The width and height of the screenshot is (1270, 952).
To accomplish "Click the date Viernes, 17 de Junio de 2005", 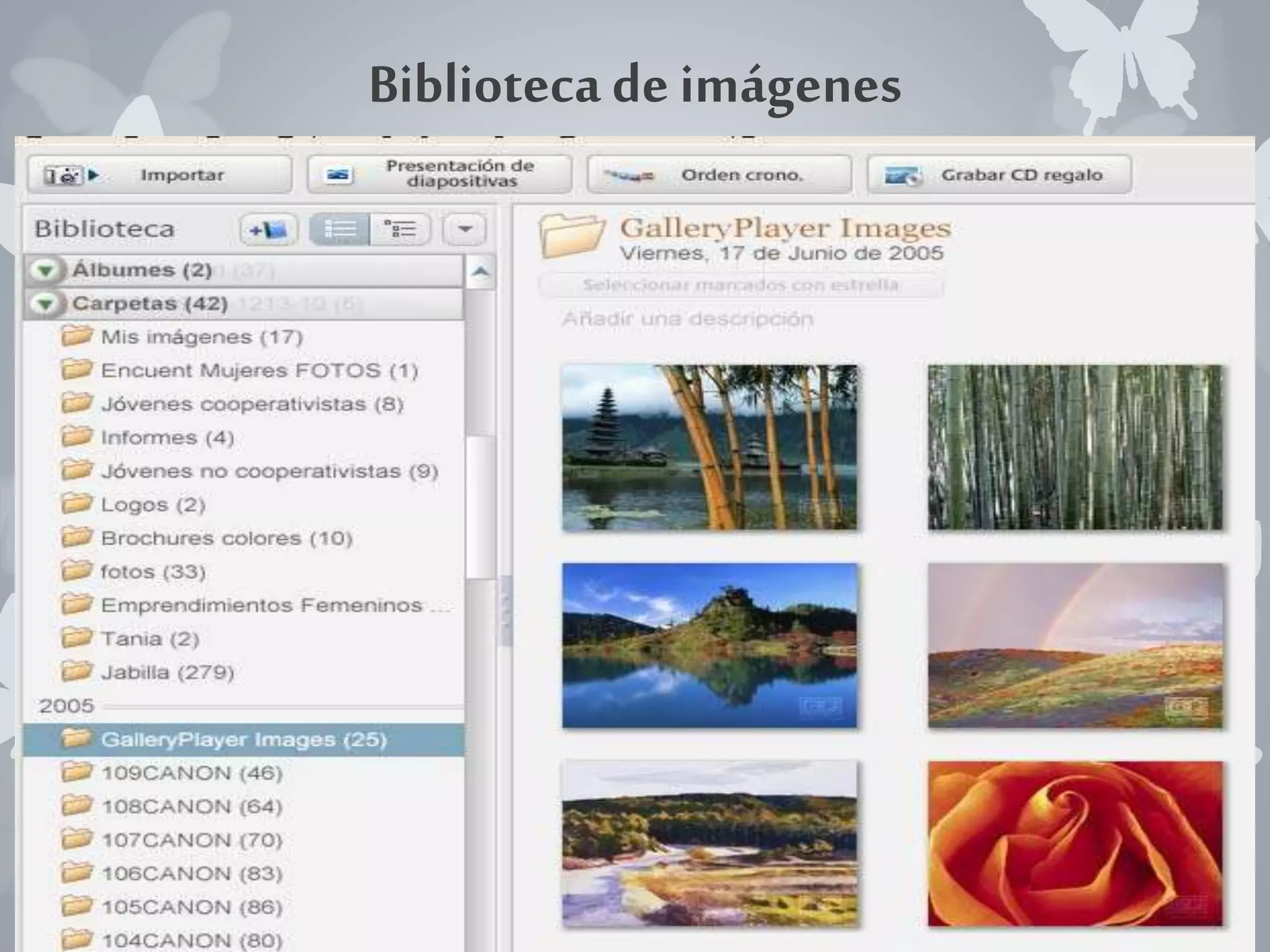I will [782, 253].
